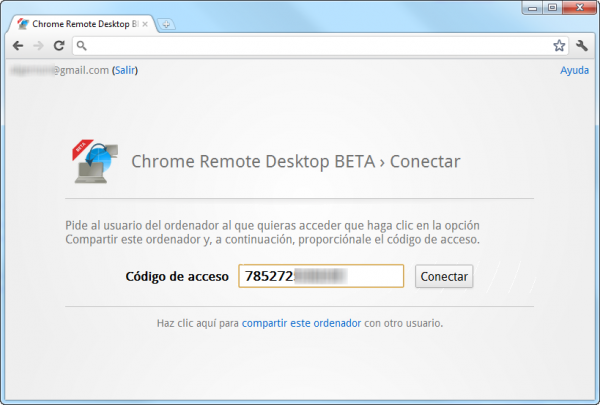
Task: Open a new tab with the plus button
Action: click(x=166, y=24)
